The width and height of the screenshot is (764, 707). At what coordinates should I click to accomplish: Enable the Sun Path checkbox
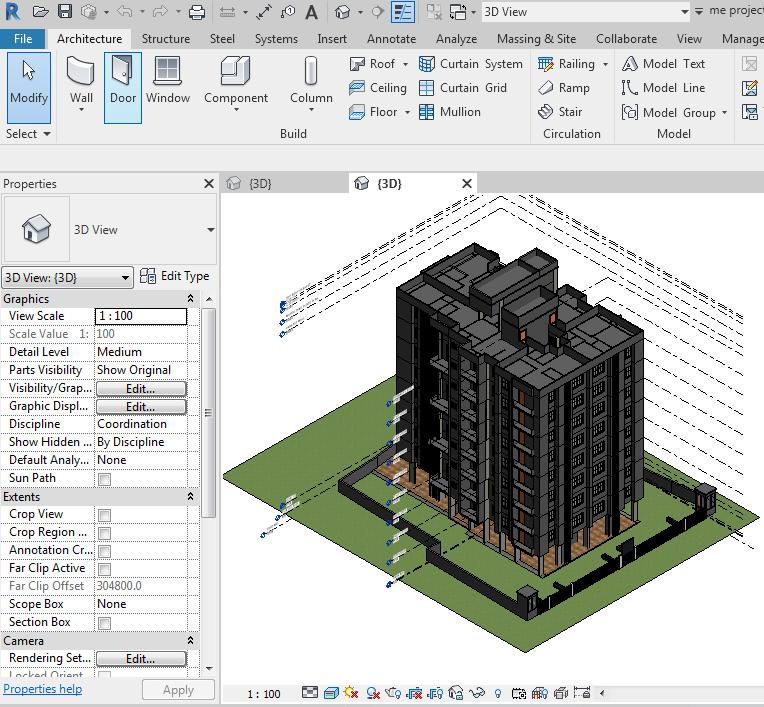pos(104,479)
